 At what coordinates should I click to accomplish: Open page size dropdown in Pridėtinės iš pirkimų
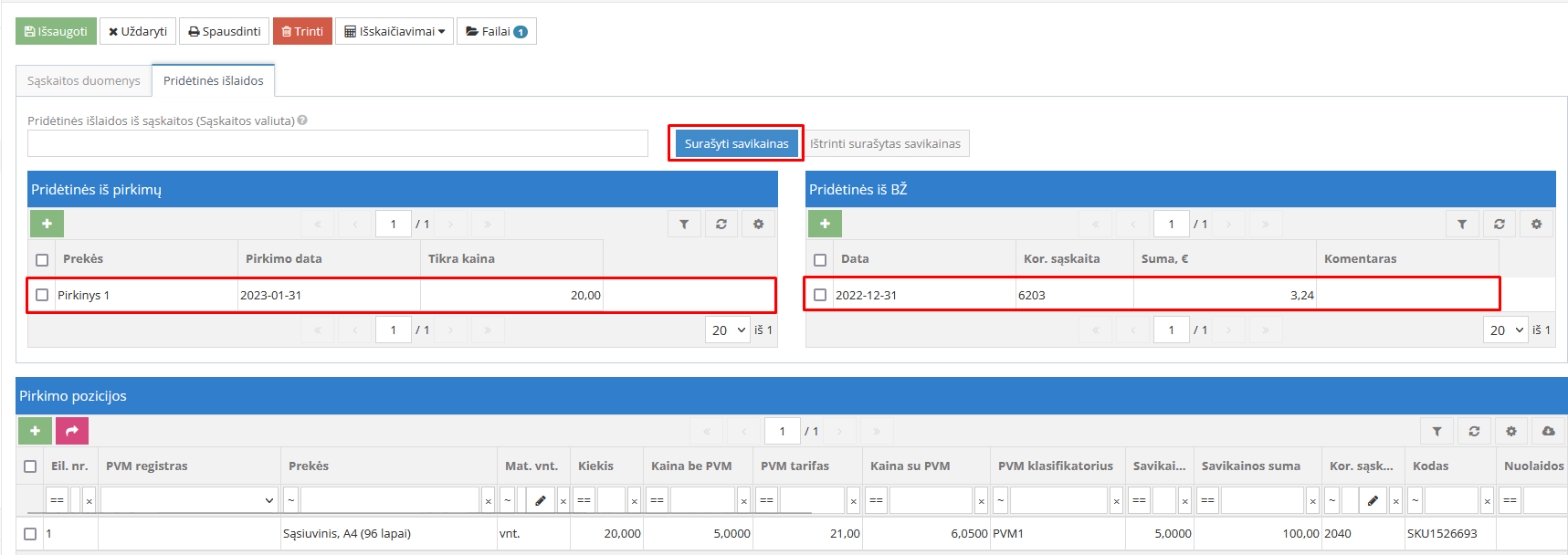pos(728,330)
